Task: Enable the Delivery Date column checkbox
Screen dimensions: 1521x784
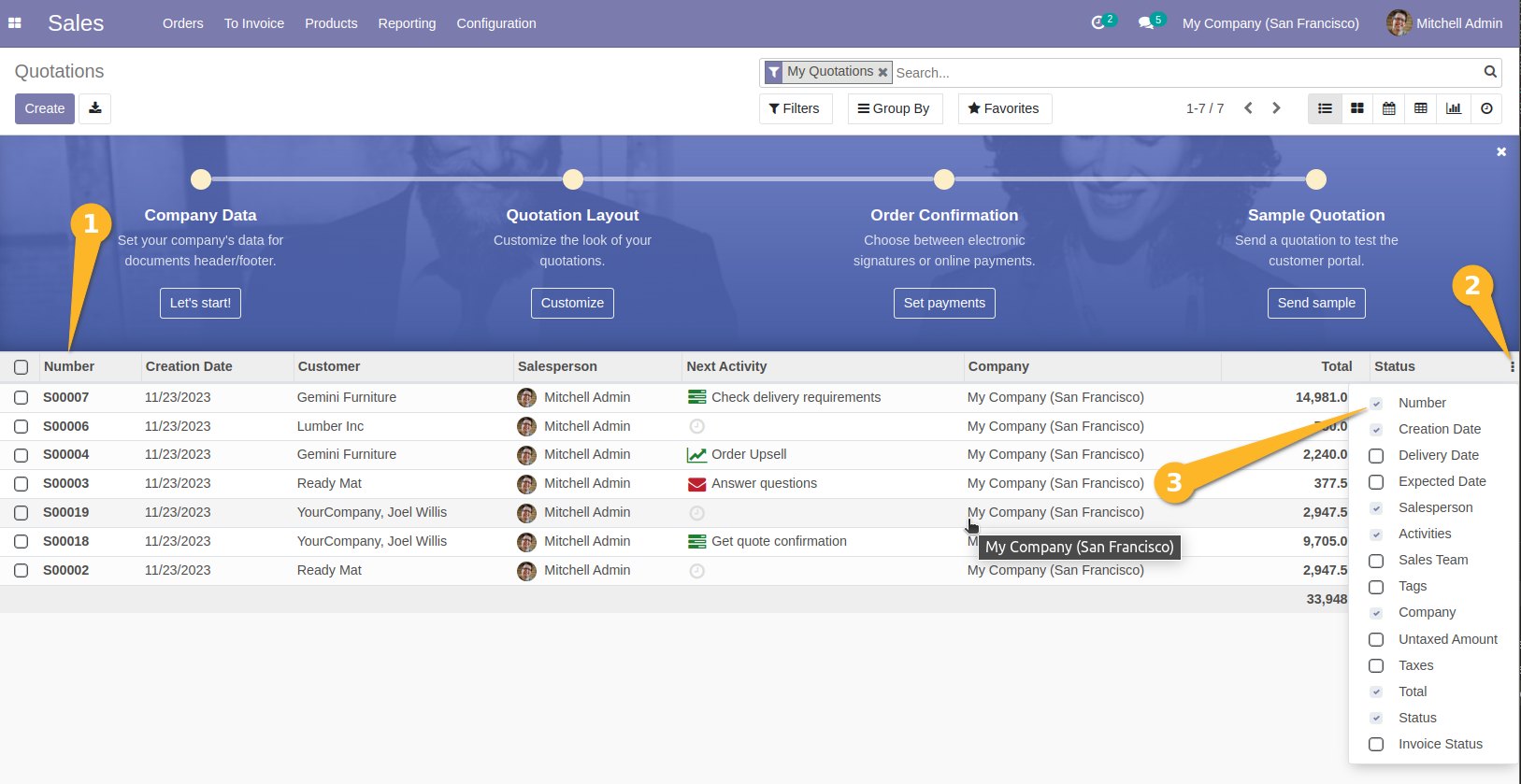Action: coord(1376,456)
